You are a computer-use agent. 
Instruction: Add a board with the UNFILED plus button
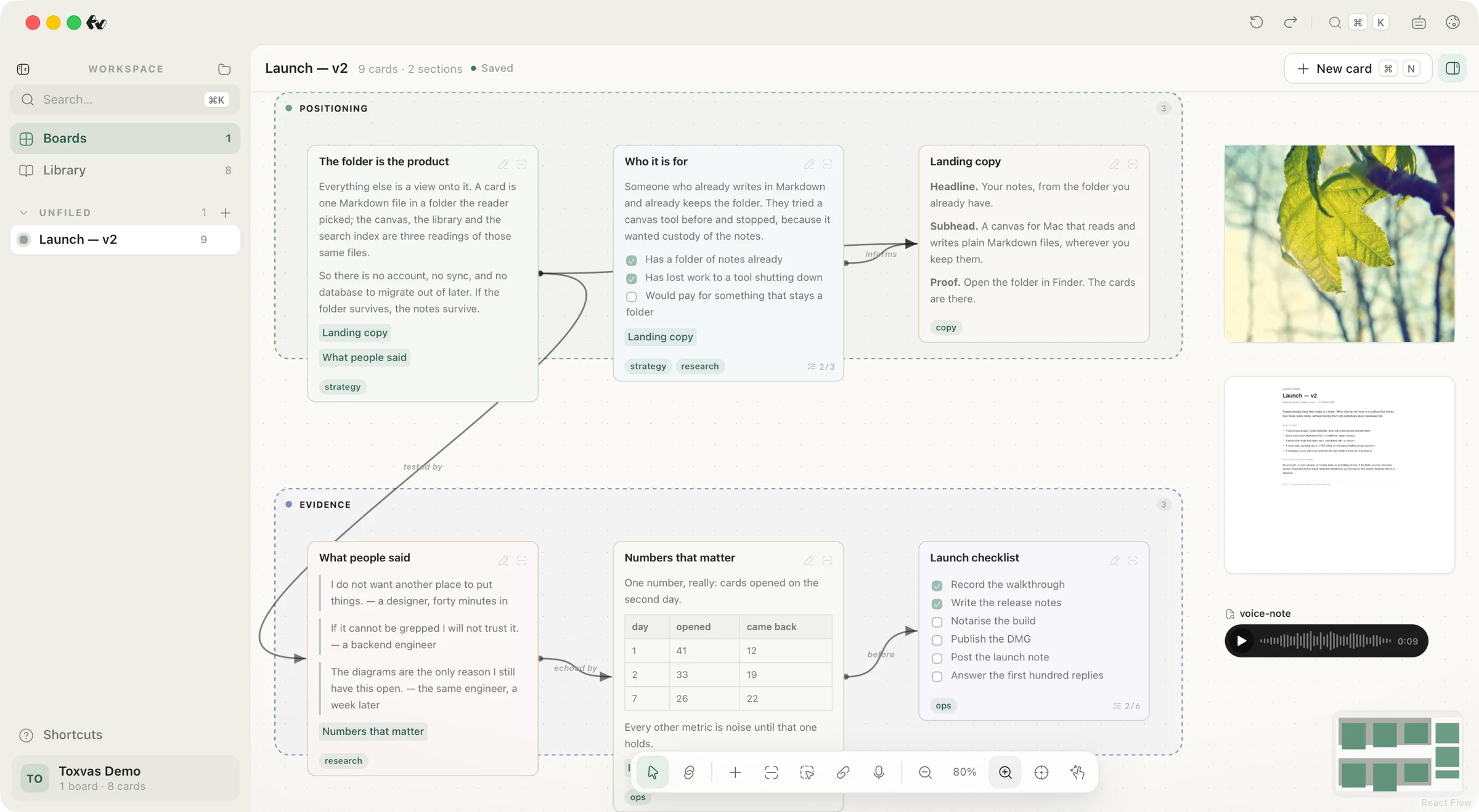[x=226, y=213]
